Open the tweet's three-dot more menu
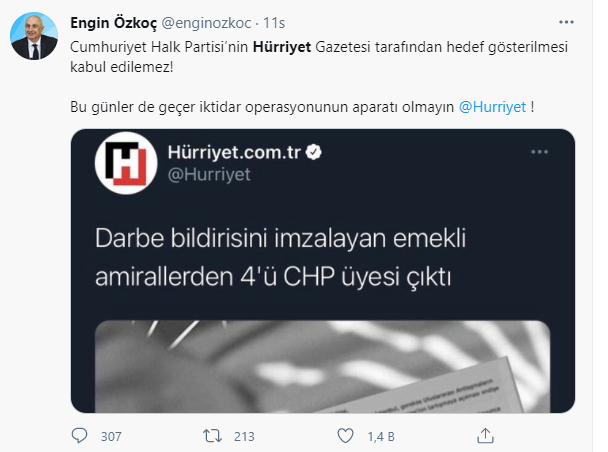This screenshot has width=608, height=452. 566,22
